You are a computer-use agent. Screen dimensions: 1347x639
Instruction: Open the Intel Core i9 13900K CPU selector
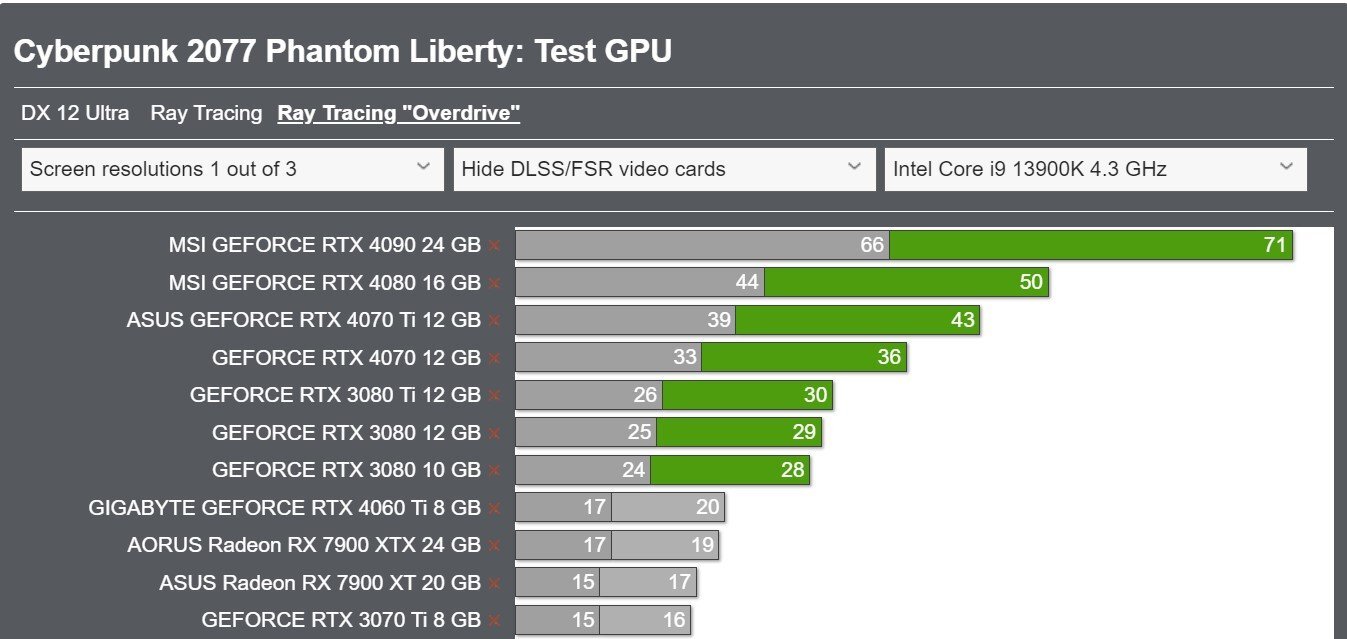coord(1096,169)
